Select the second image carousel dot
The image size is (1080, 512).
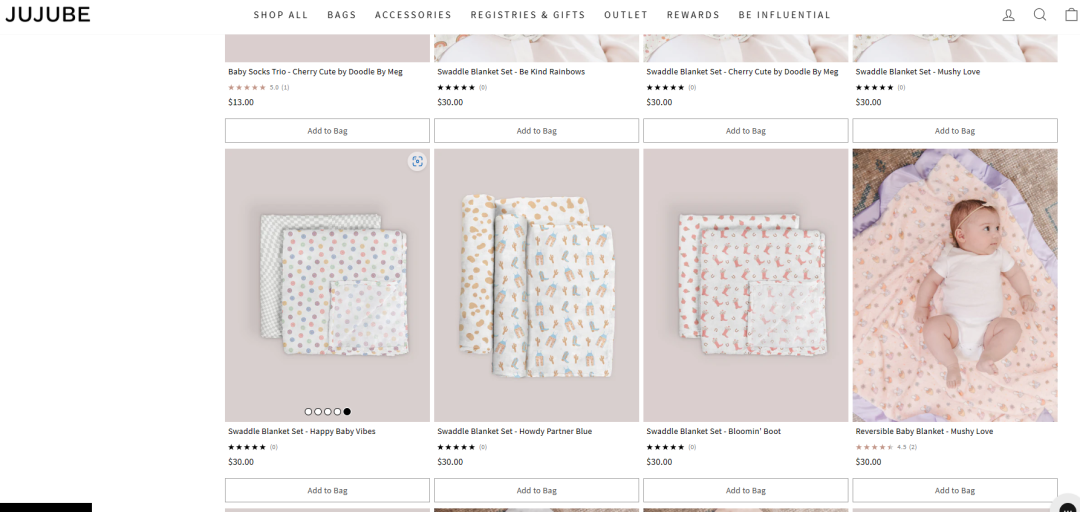pyautogui.click(x=318, y=411)
